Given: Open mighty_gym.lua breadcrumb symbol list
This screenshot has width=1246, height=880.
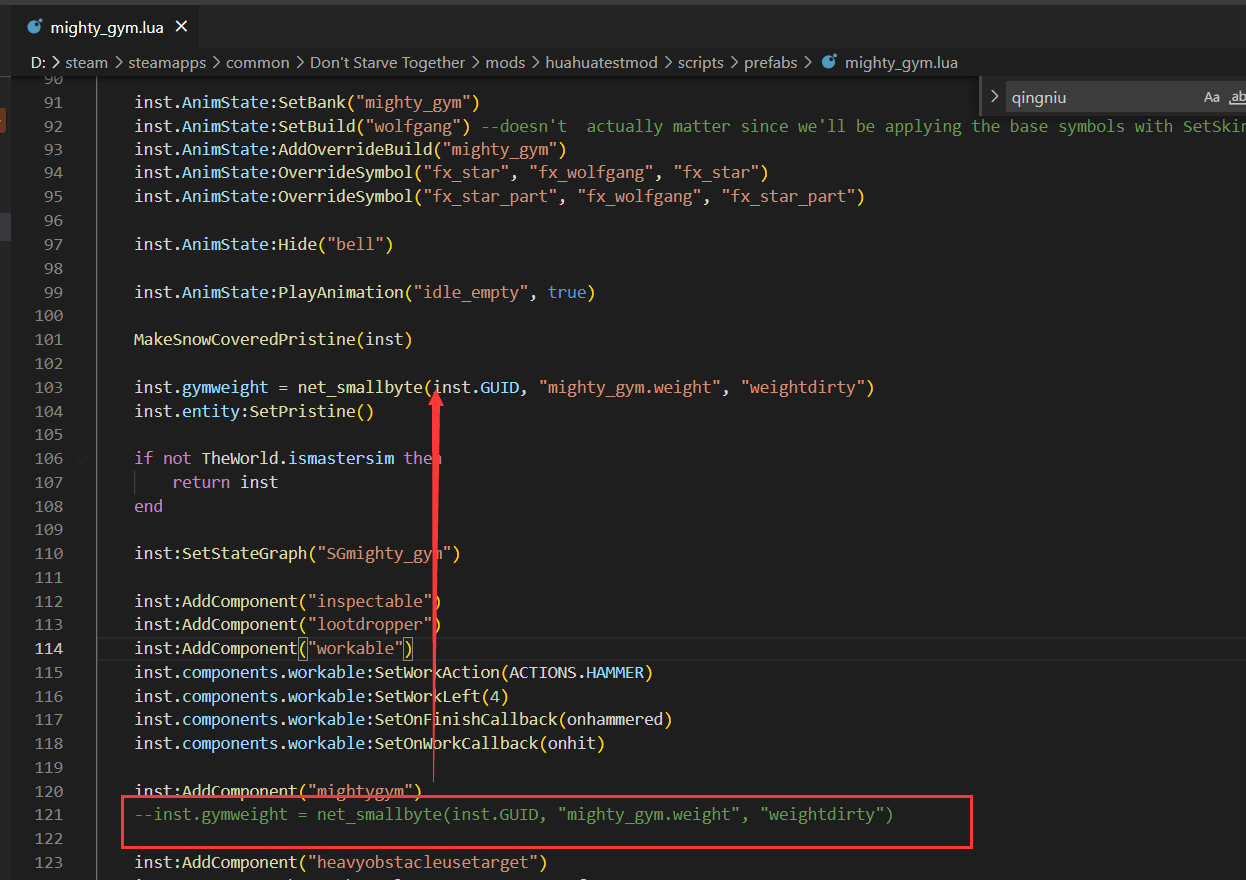Looking at the screenshot, I should (900, 62).
